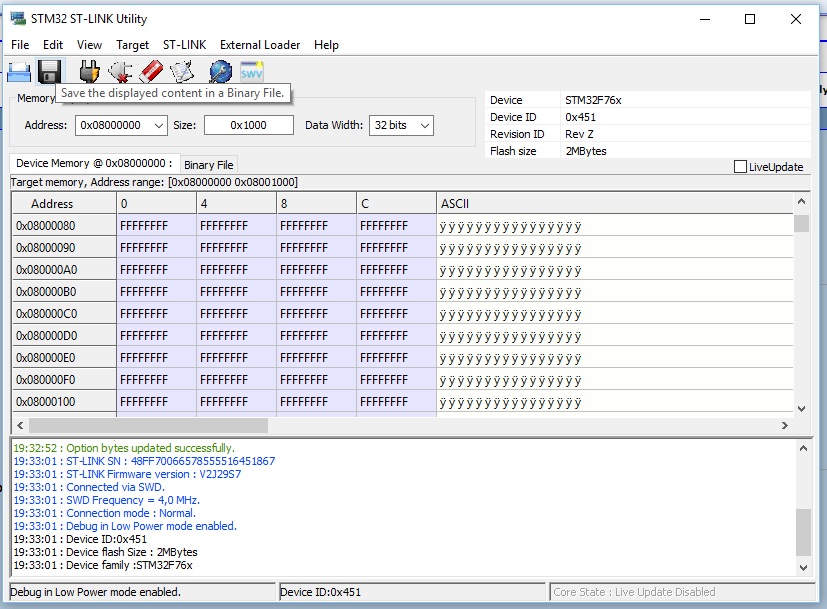Click the globe update icon
Image resolution: width=827 pixels, height=609 pixels.
click(x=220, y=72)
